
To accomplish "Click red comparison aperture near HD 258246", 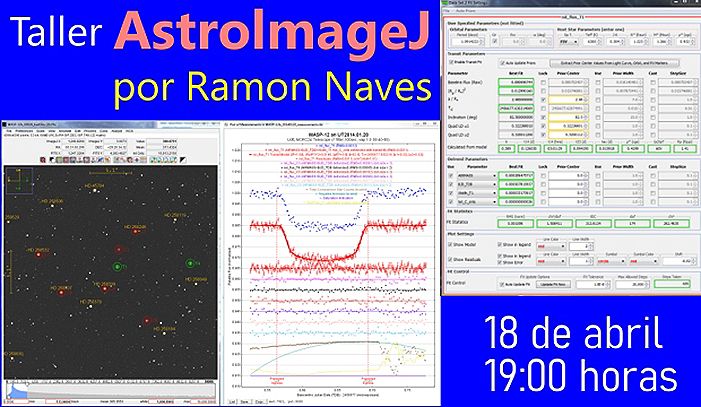I will (135, 231).
